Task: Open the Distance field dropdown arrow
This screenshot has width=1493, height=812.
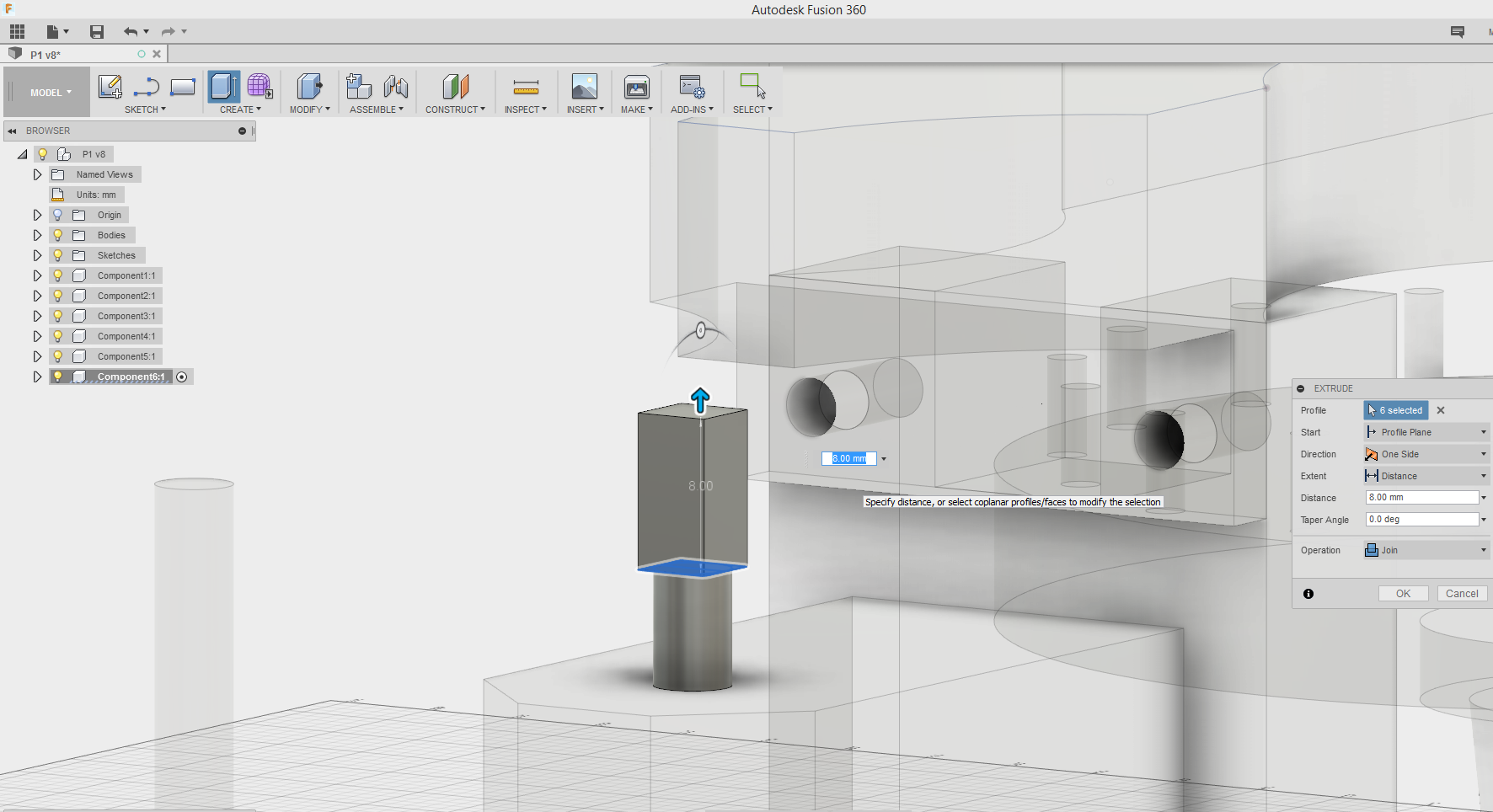Action: click(x=1484, y=498)
